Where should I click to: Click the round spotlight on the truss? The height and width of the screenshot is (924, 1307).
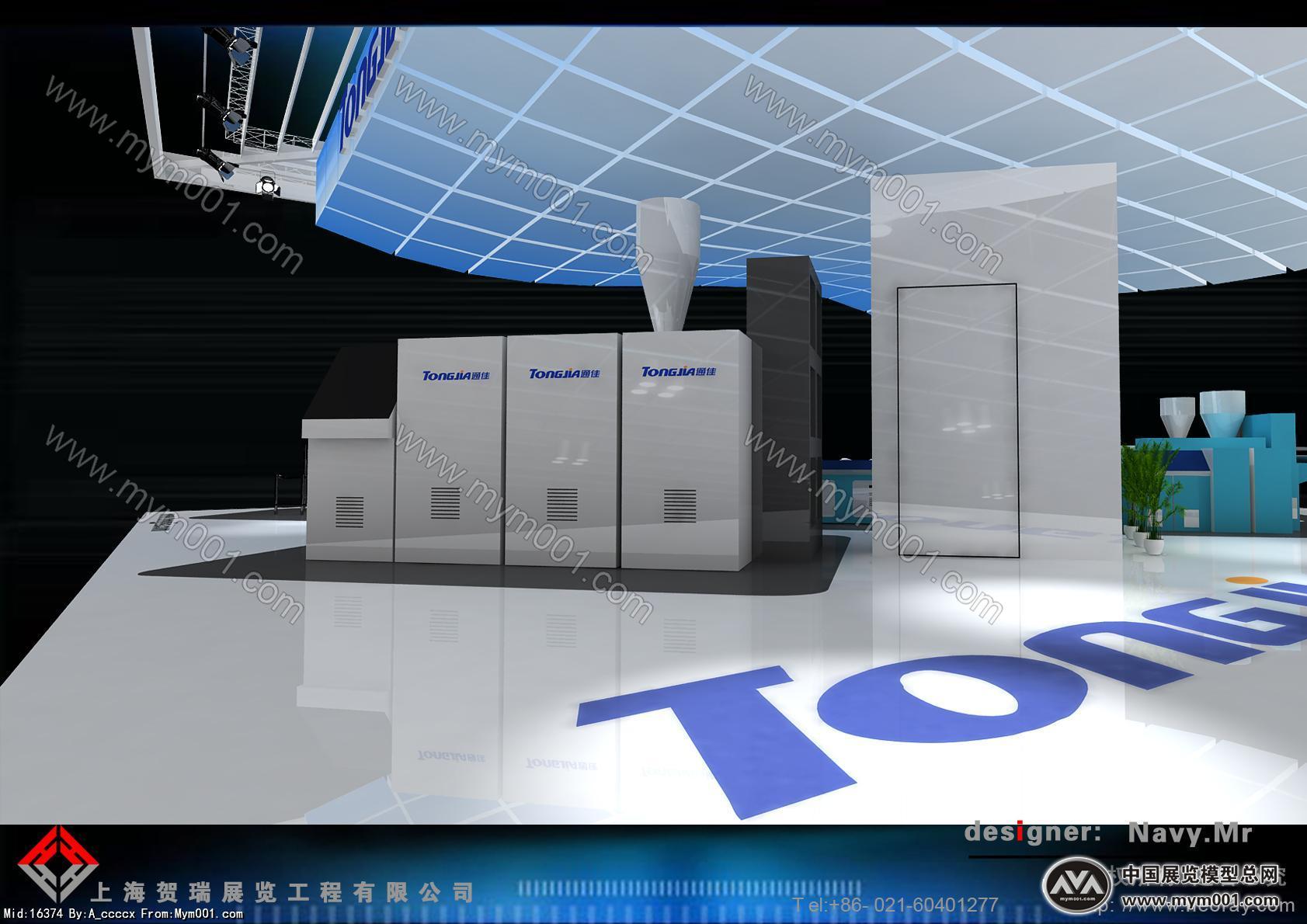[x=266, y=186]
